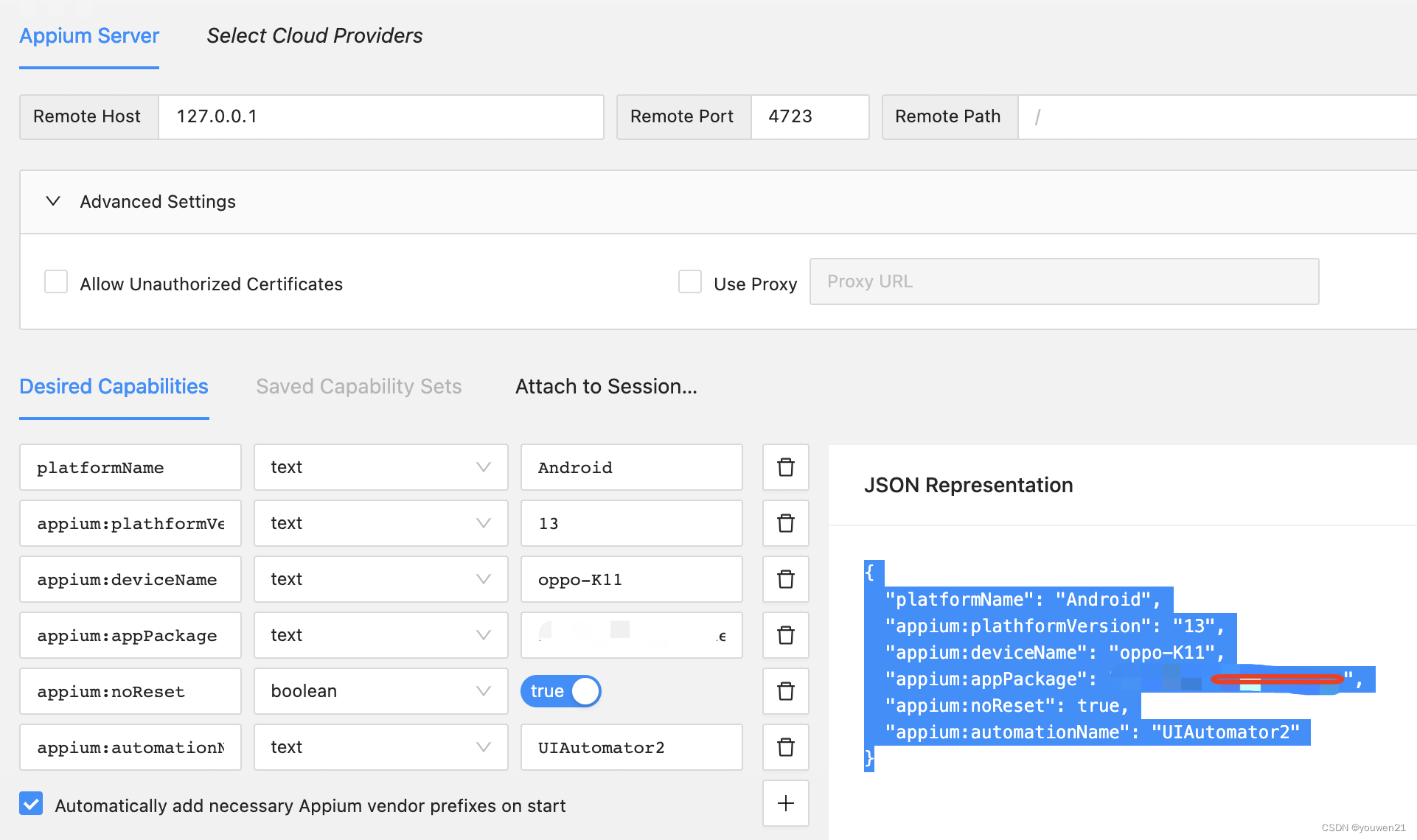Open type dropdown for plathformVersion row
The height and width of the screenshot is (840, 1417).
(x=381, y=523)
